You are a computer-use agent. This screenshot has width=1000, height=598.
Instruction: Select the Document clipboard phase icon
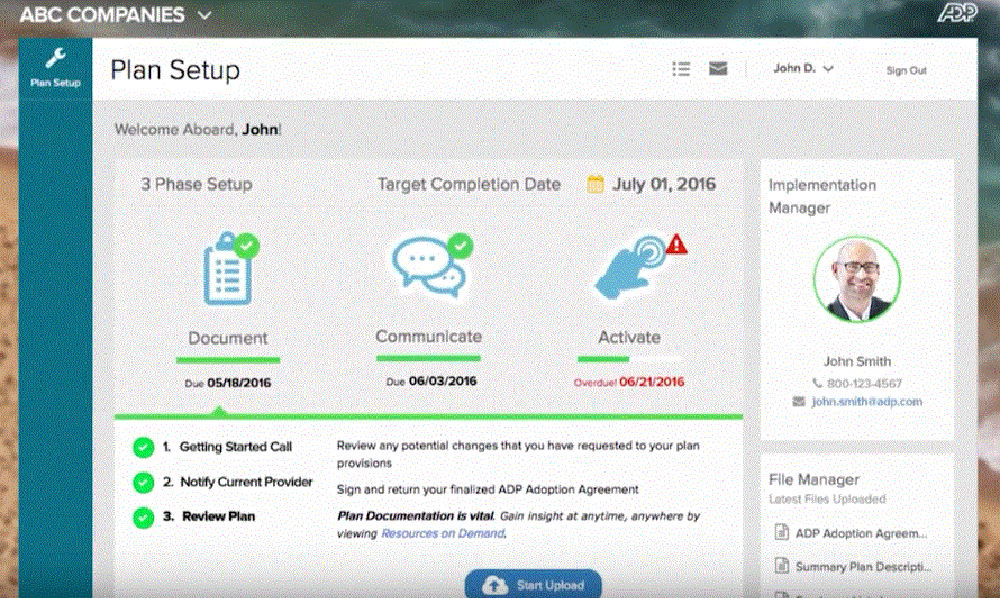(228, 270)
